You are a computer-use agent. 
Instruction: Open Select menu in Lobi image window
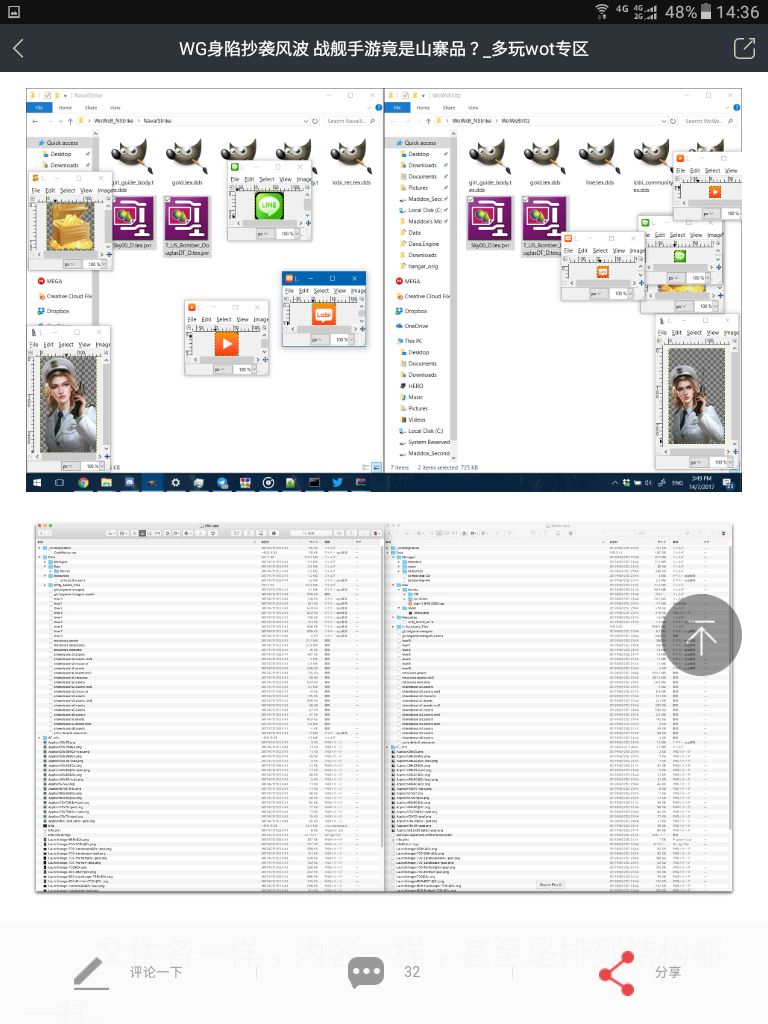tap(321, 291)
